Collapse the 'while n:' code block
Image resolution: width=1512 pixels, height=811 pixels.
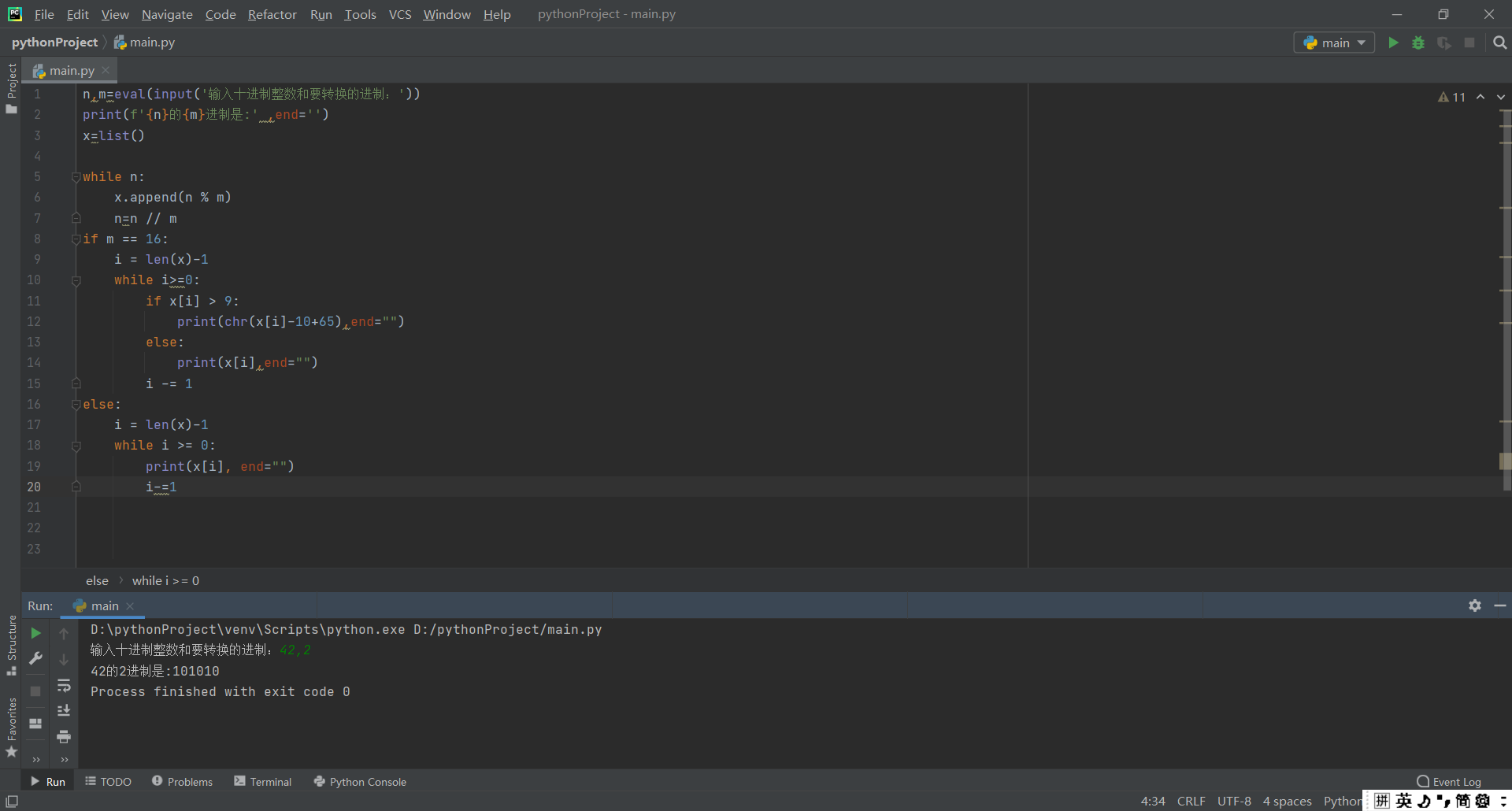(x=76, y=177)
